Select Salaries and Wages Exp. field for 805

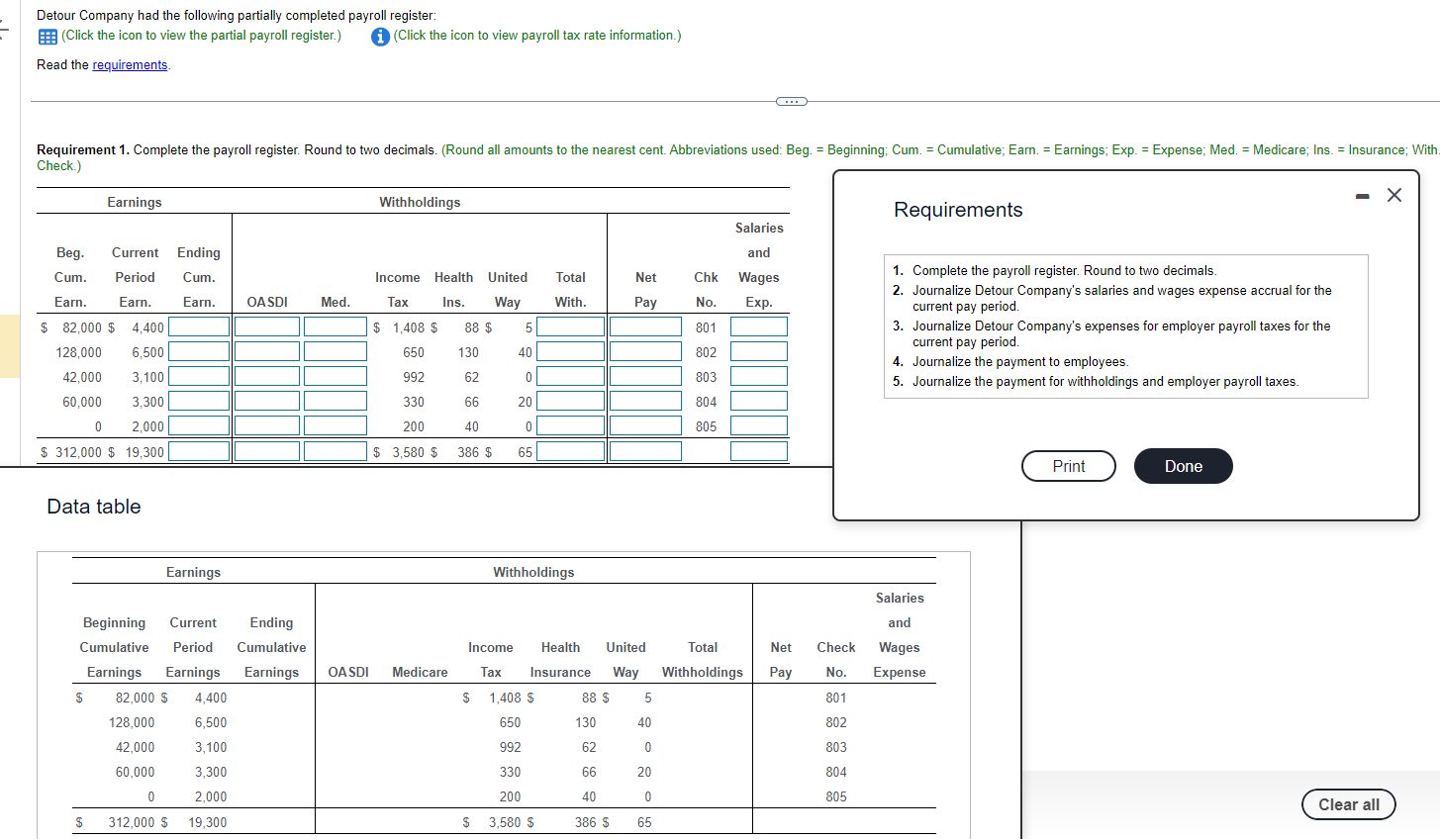coord(759,425)
